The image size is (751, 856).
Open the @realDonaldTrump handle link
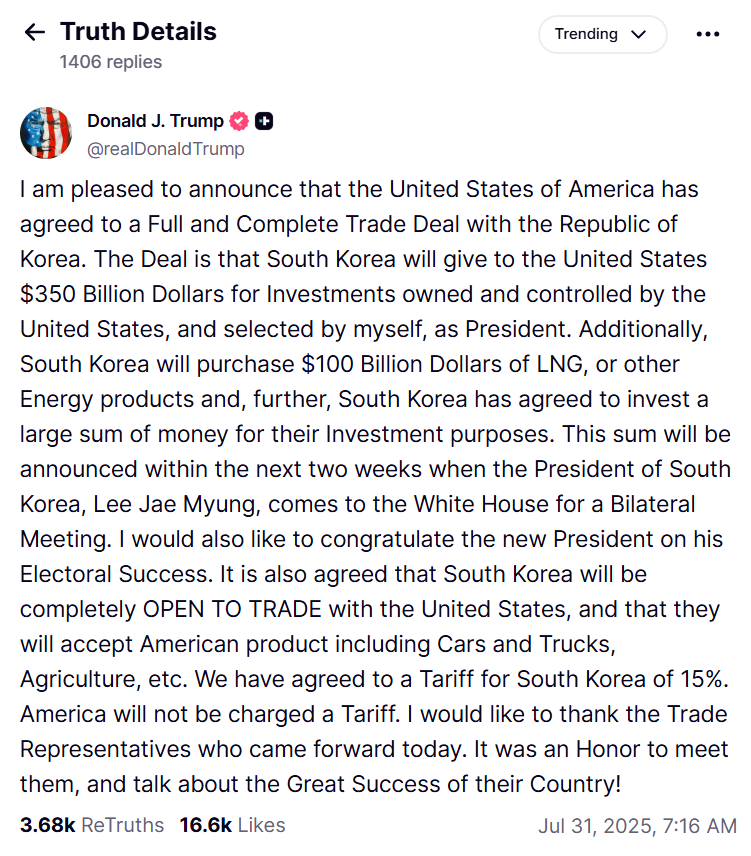(x=165, y=148)
